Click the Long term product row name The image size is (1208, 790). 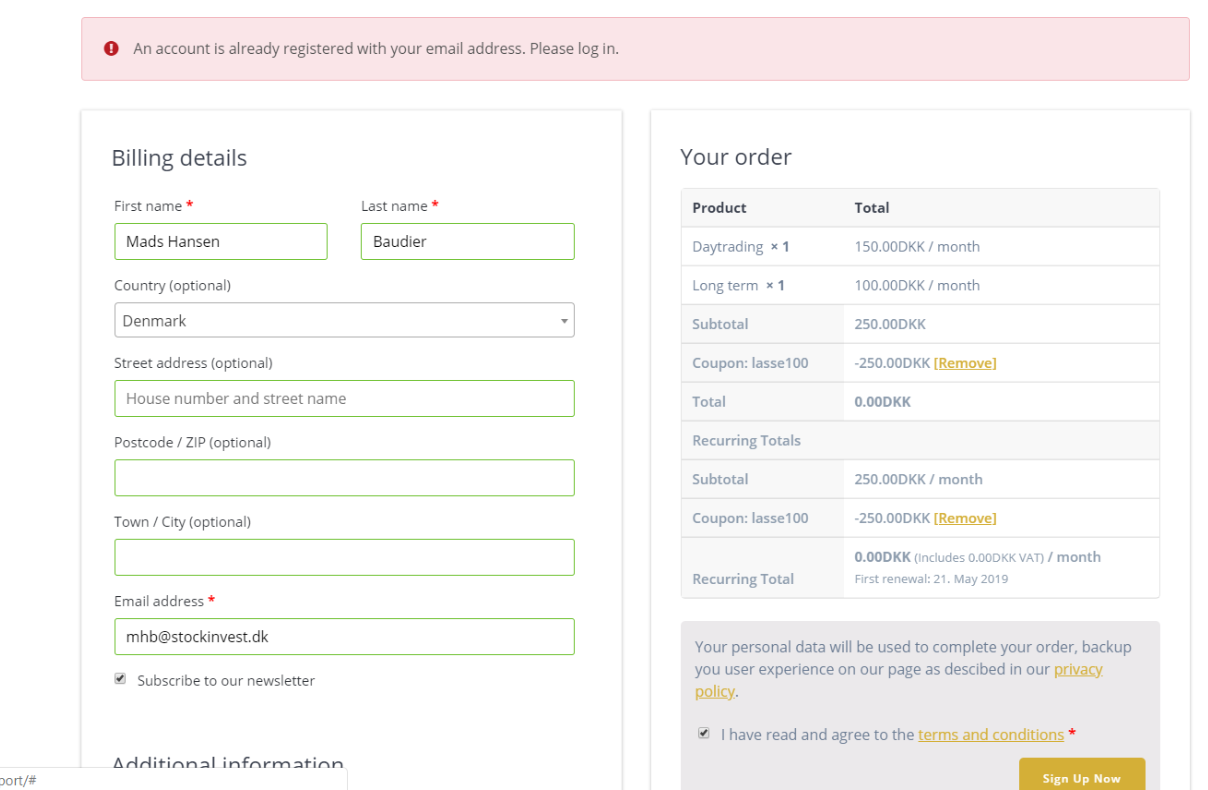[725, 285]
